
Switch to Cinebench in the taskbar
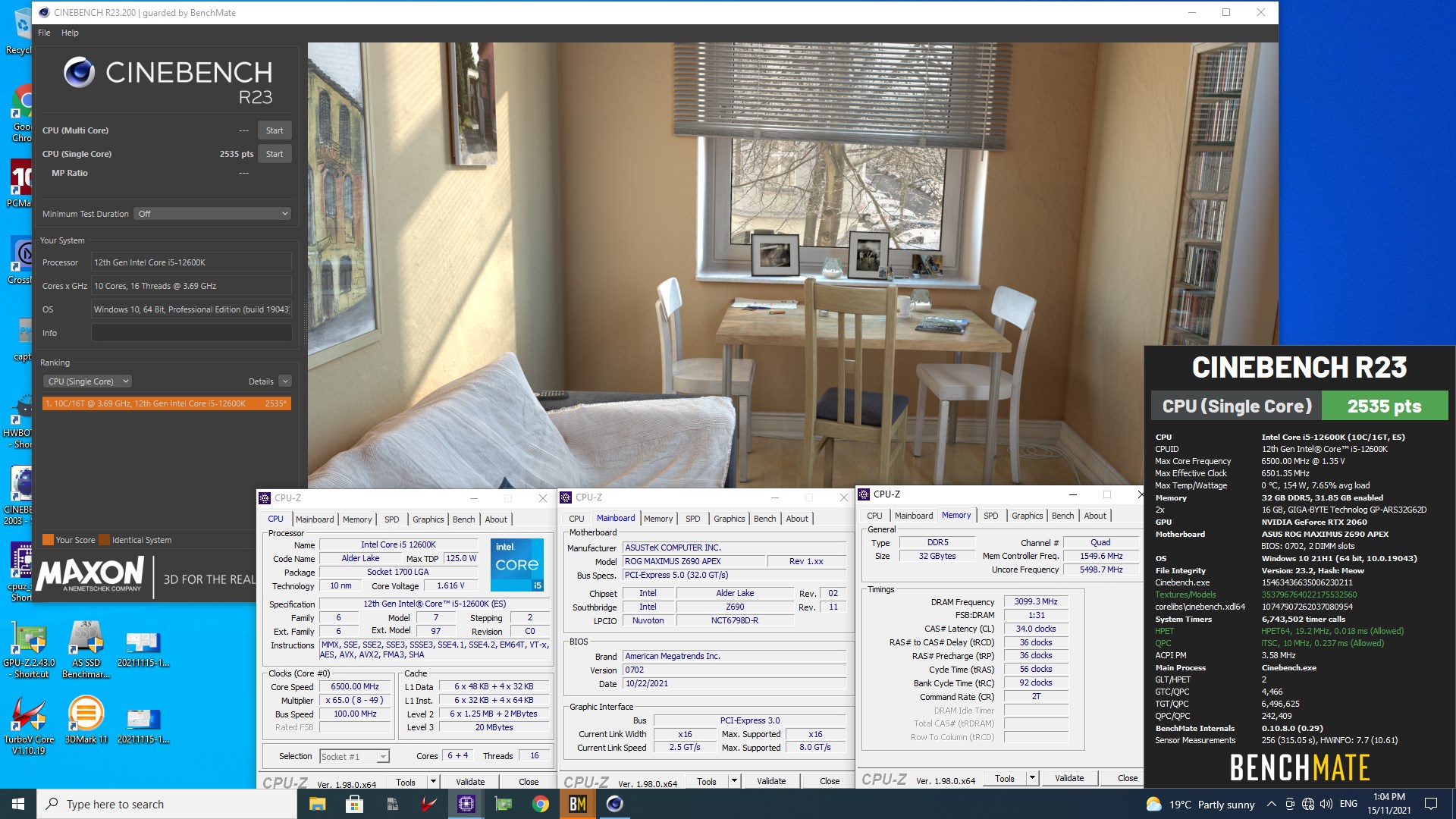tap(615, 804)
